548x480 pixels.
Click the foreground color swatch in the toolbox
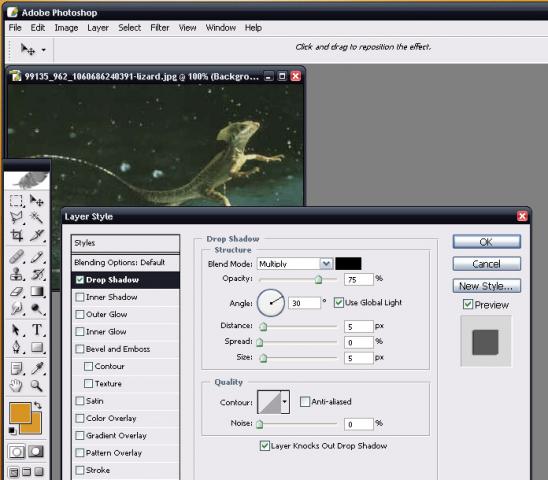point(20,413)
